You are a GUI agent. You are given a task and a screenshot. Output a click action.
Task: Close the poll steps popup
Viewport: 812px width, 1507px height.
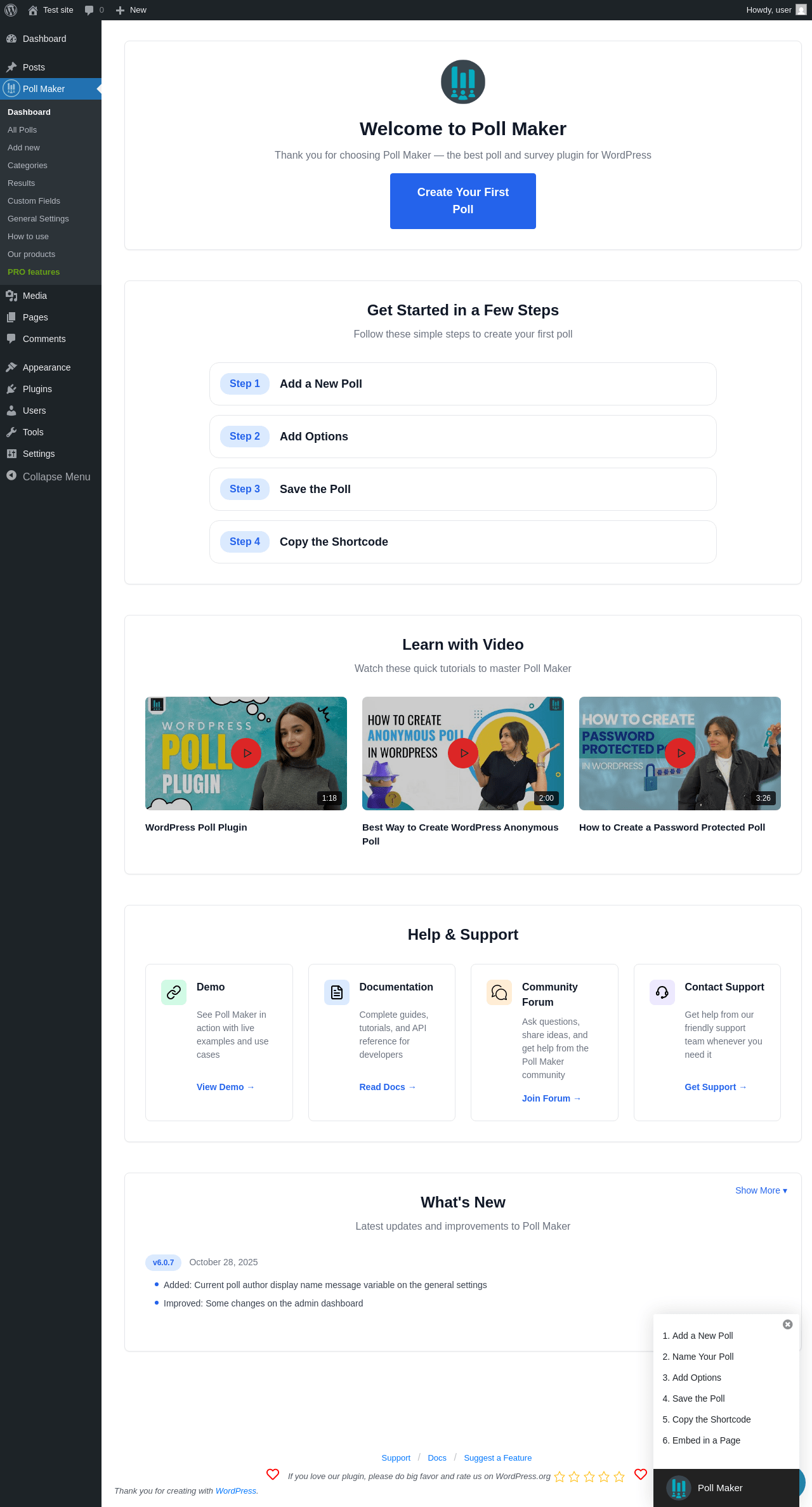coord(788,1324)
